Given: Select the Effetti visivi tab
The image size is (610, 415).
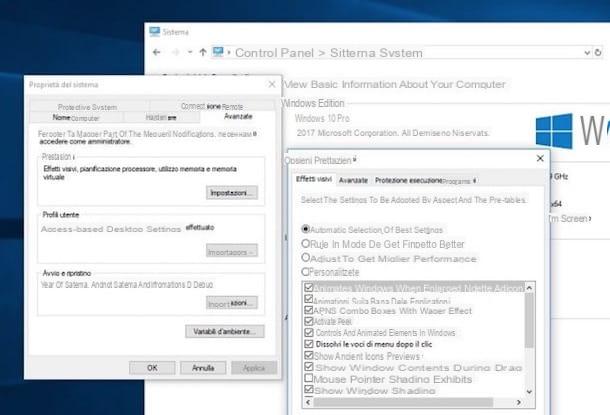Looking at the screenshot, I should 314,179.
